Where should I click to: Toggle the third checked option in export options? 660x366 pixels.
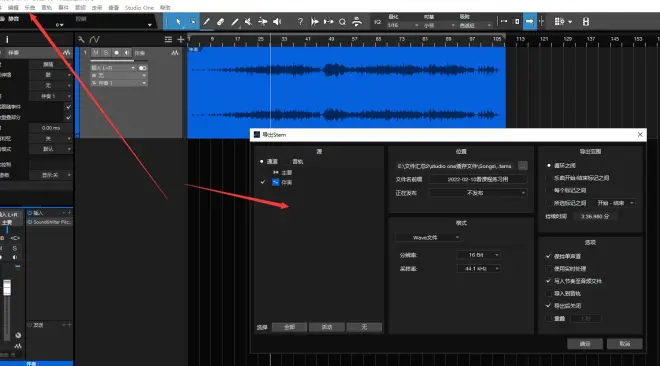coord(548,281)
